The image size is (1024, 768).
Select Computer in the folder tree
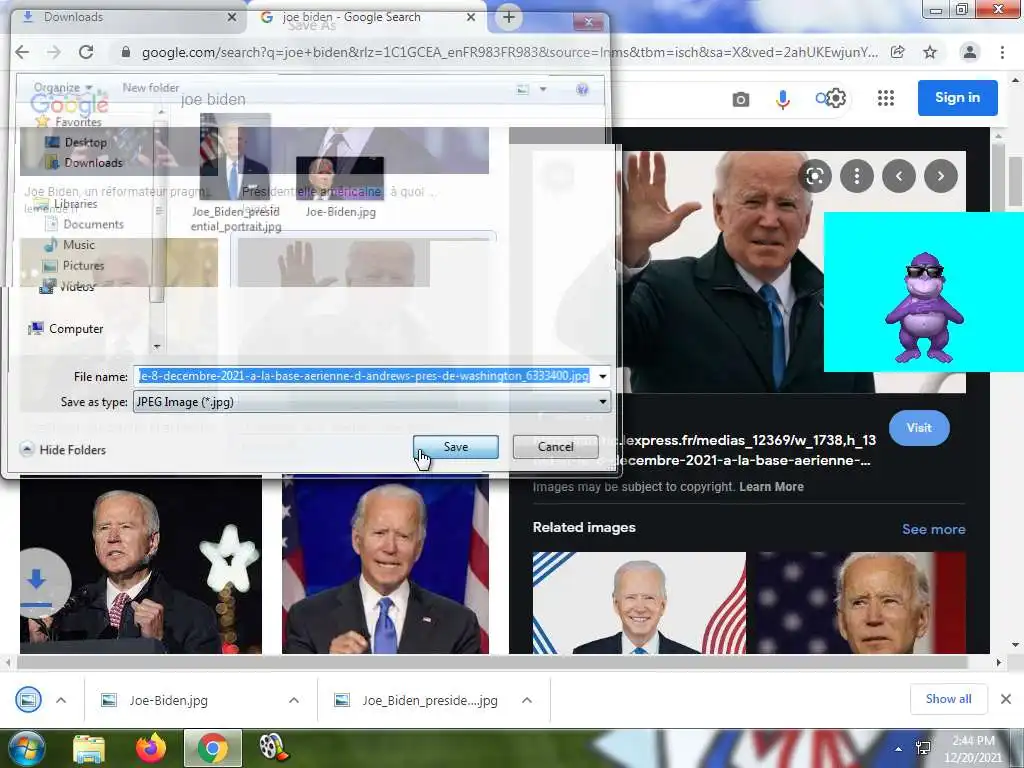click(66, 328)
